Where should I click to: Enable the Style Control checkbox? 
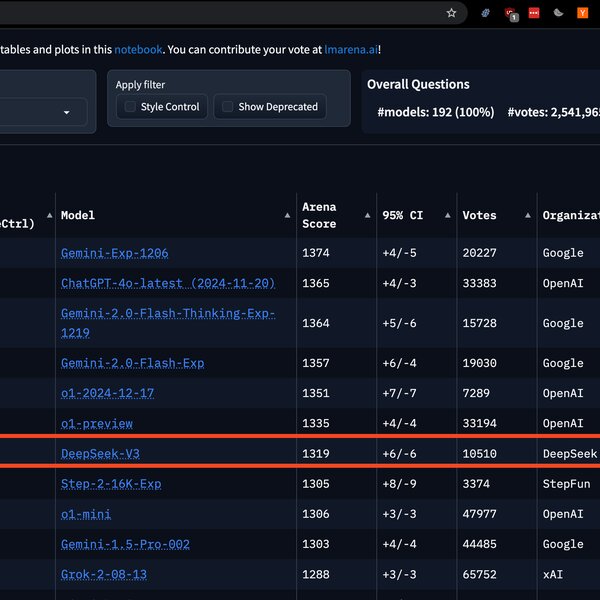pyautogui.click(x=130, y=106)
